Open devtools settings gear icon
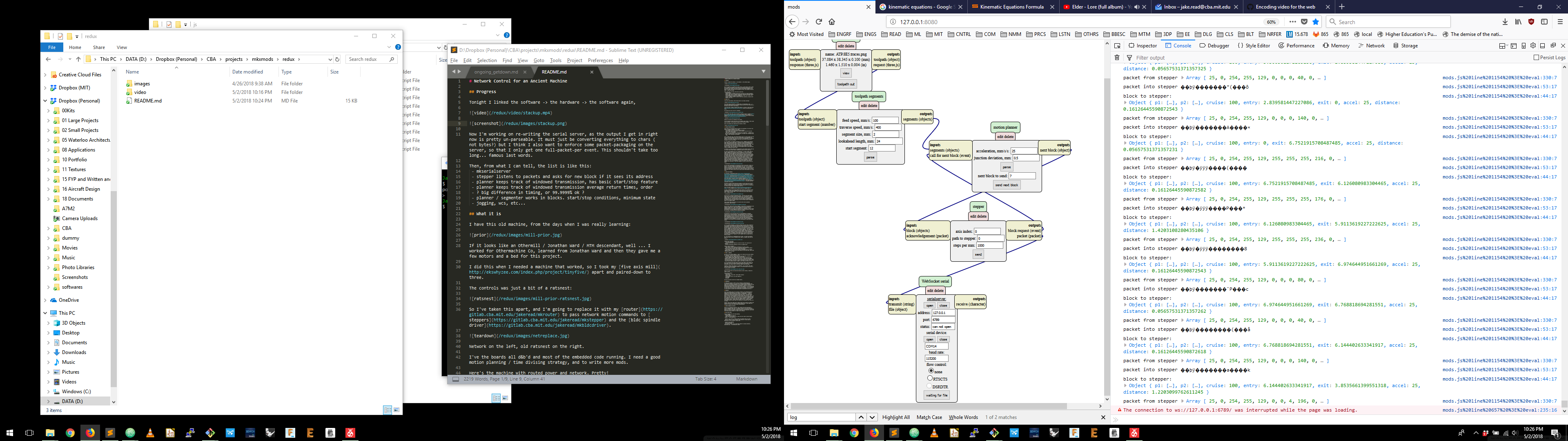This screenshot has width=1568, height=441. [x=1533, y=46]
